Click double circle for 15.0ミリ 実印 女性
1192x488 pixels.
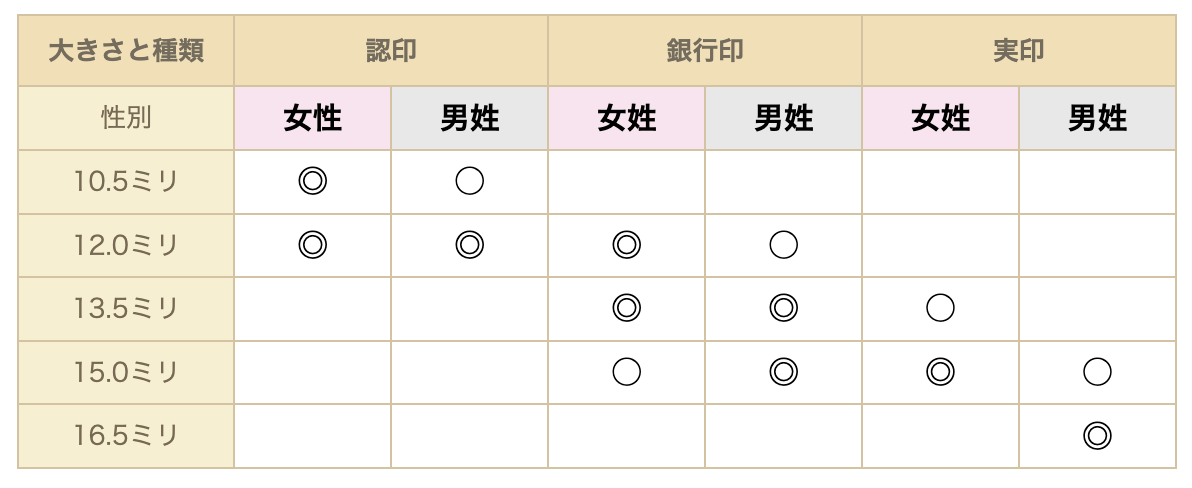pyautogui.click(x=940, y=372)
